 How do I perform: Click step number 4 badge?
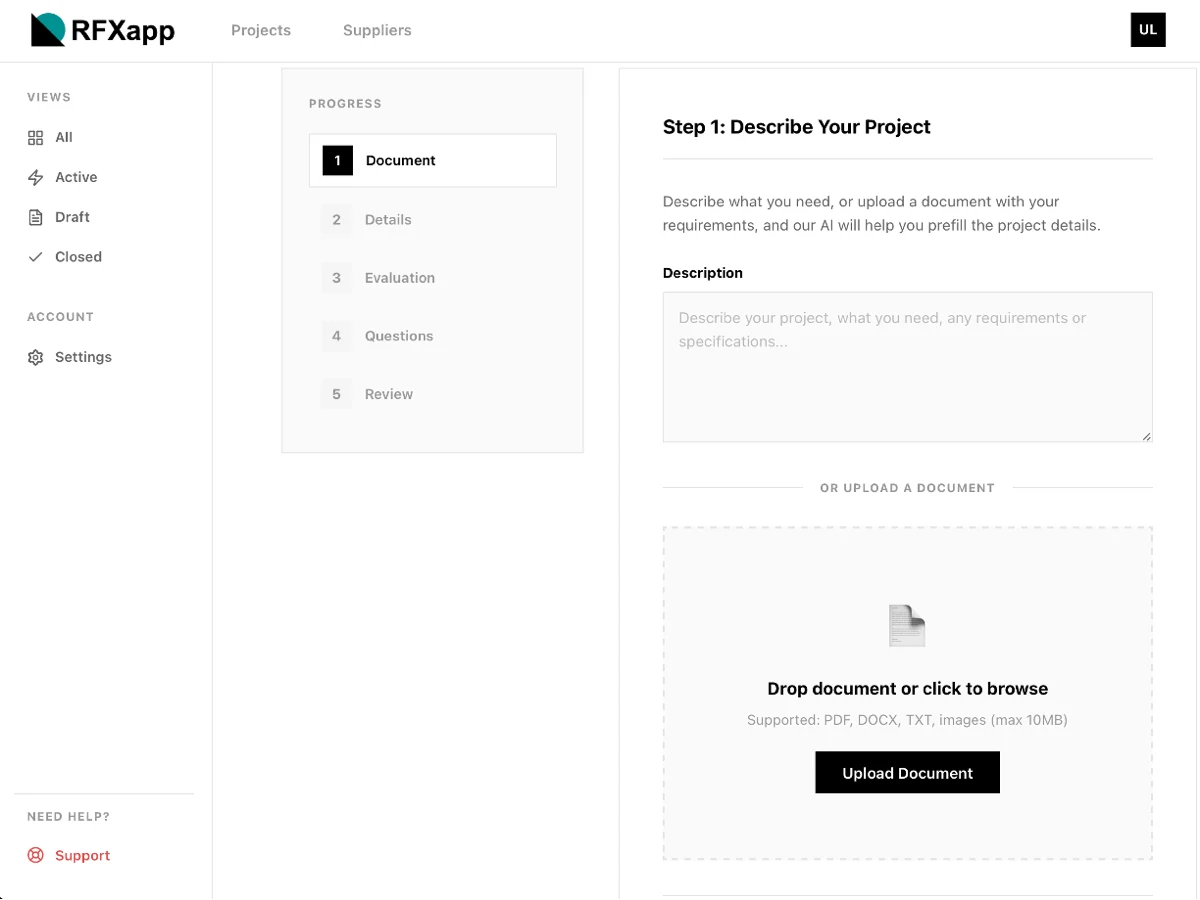point(337,336)
